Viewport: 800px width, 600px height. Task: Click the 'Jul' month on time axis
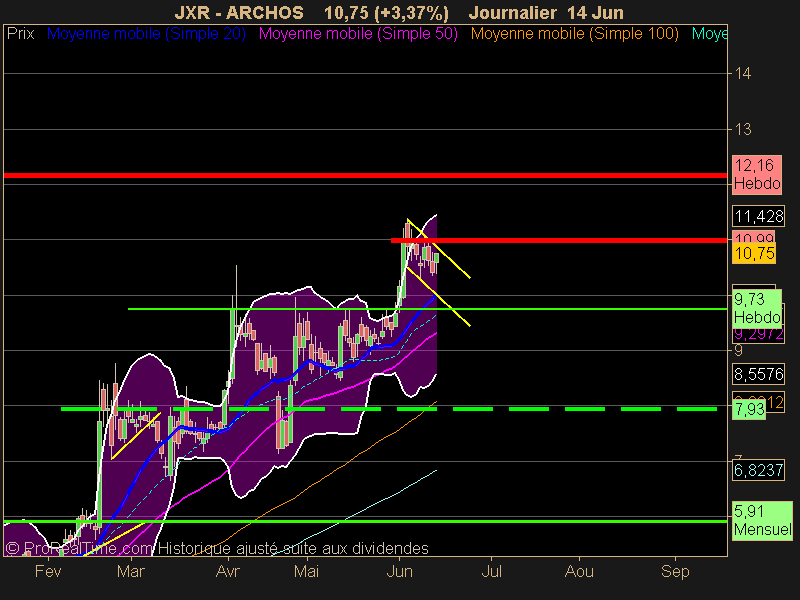click(491, 571)
